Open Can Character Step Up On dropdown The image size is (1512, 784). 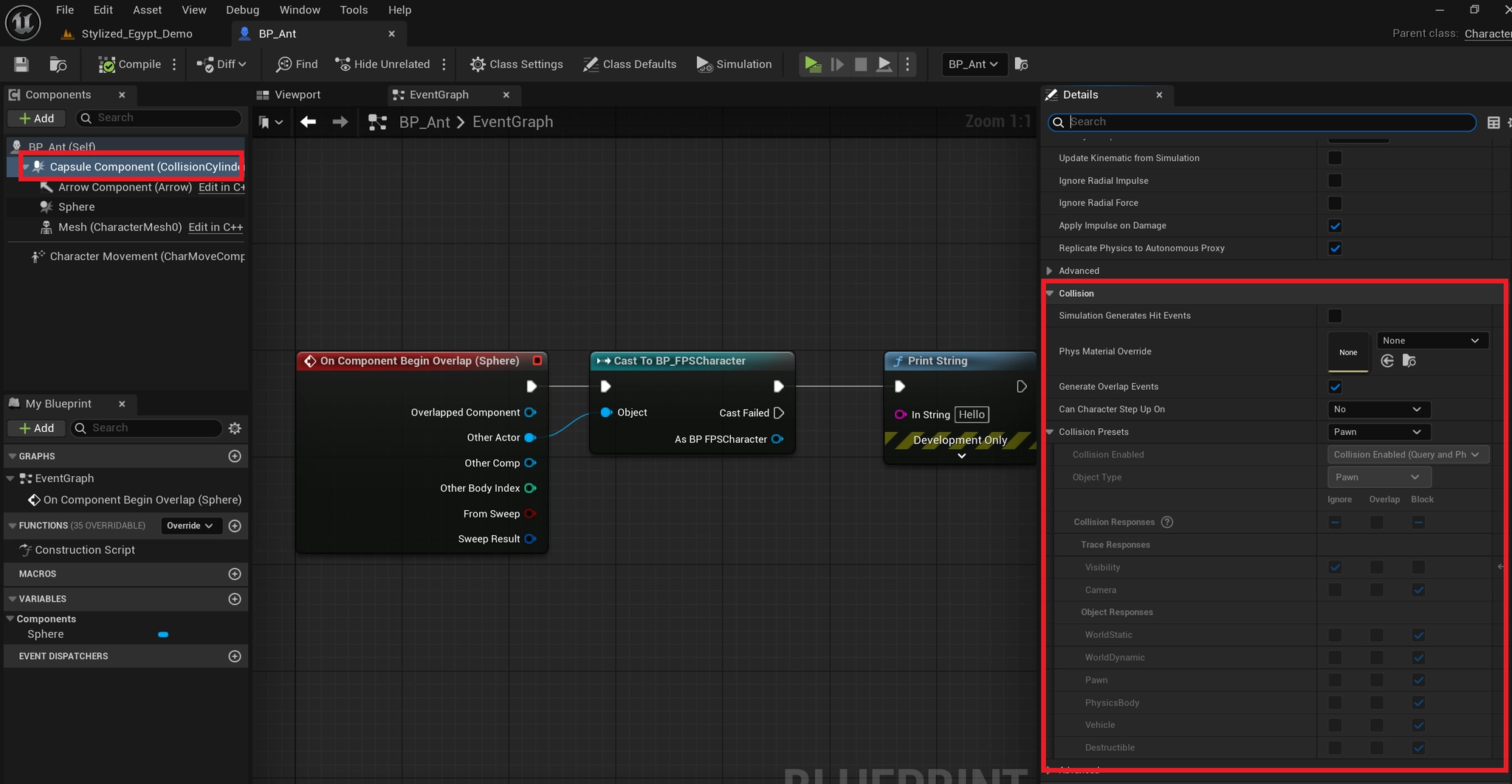(x=1378, y=409)
